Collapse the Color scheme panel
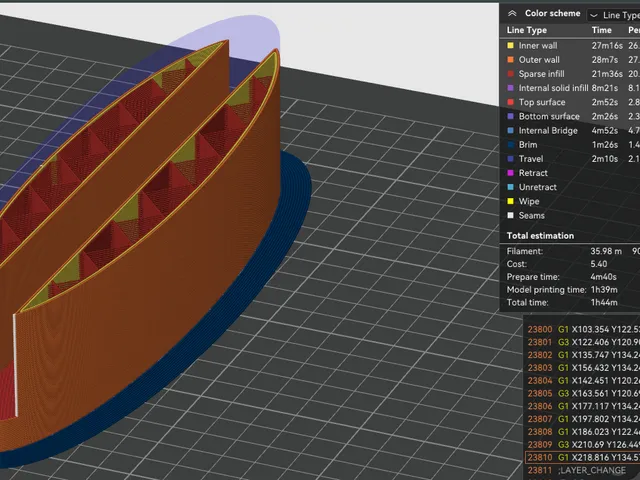The height and width of the screenshot is (480, 640). tap(512, 13)
